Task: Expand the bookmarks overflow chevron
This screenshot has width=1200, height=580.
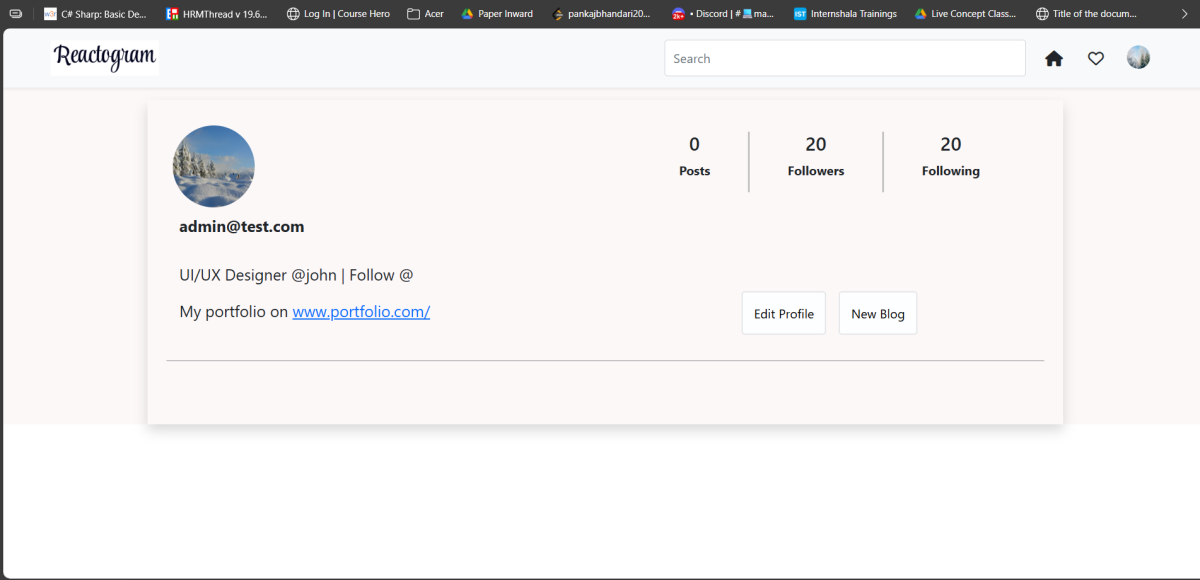Action: tap(1185, 14)
